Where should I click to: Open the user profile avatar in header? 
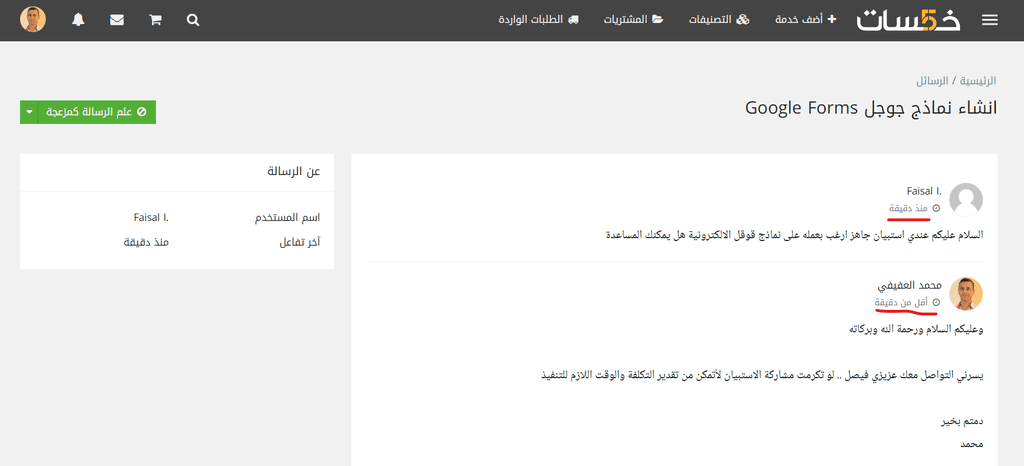[x=33, y=20]
